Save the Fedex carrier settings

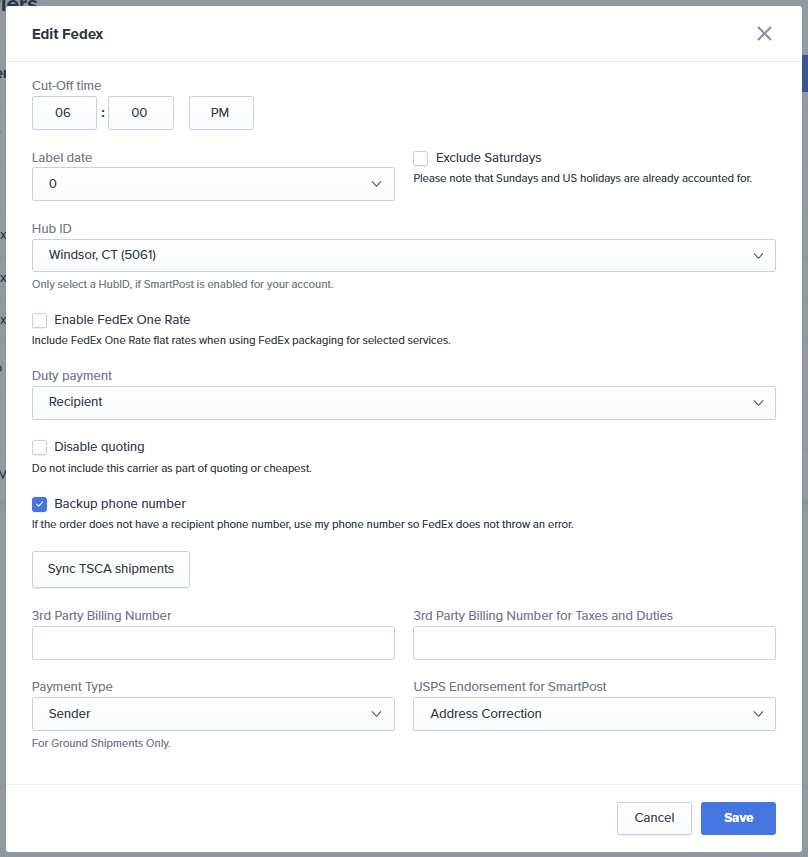(738, 818)
